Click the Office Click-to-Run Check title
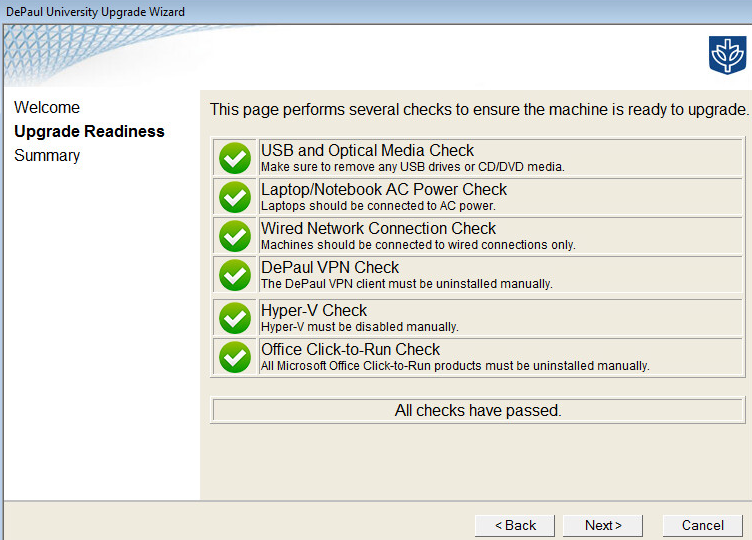 (x=350, y=350)
